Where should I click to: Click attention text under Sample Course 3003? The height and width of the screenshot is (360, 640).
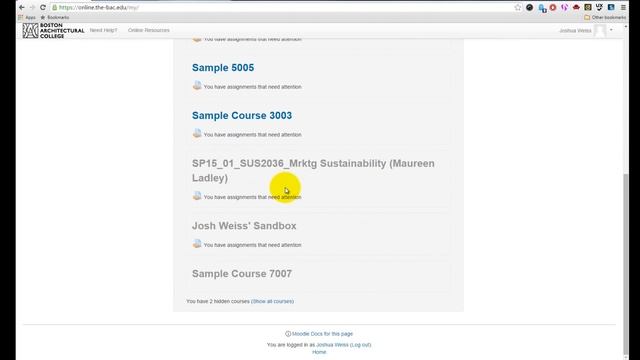point(253,135)
